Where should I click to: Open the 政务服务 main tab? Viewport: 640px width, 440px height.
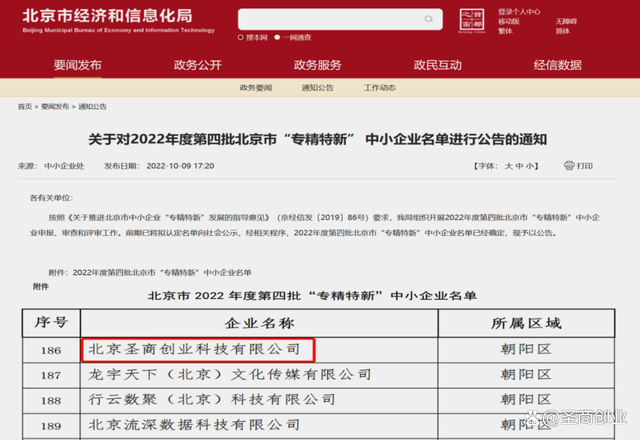[318, 65]
